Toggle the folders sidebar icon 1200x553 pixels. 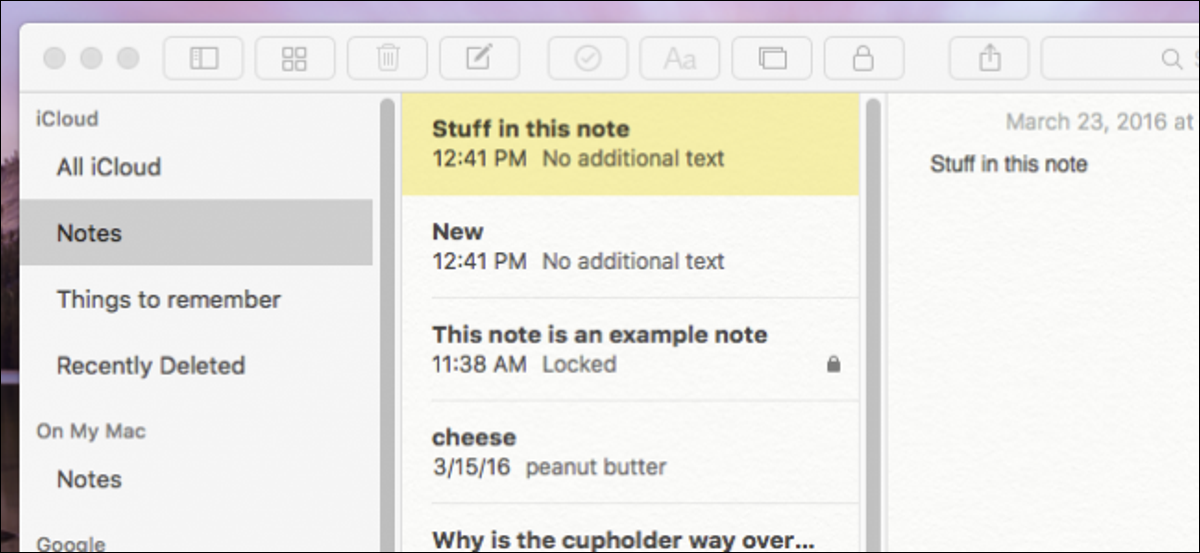click(x=203, y=58)
